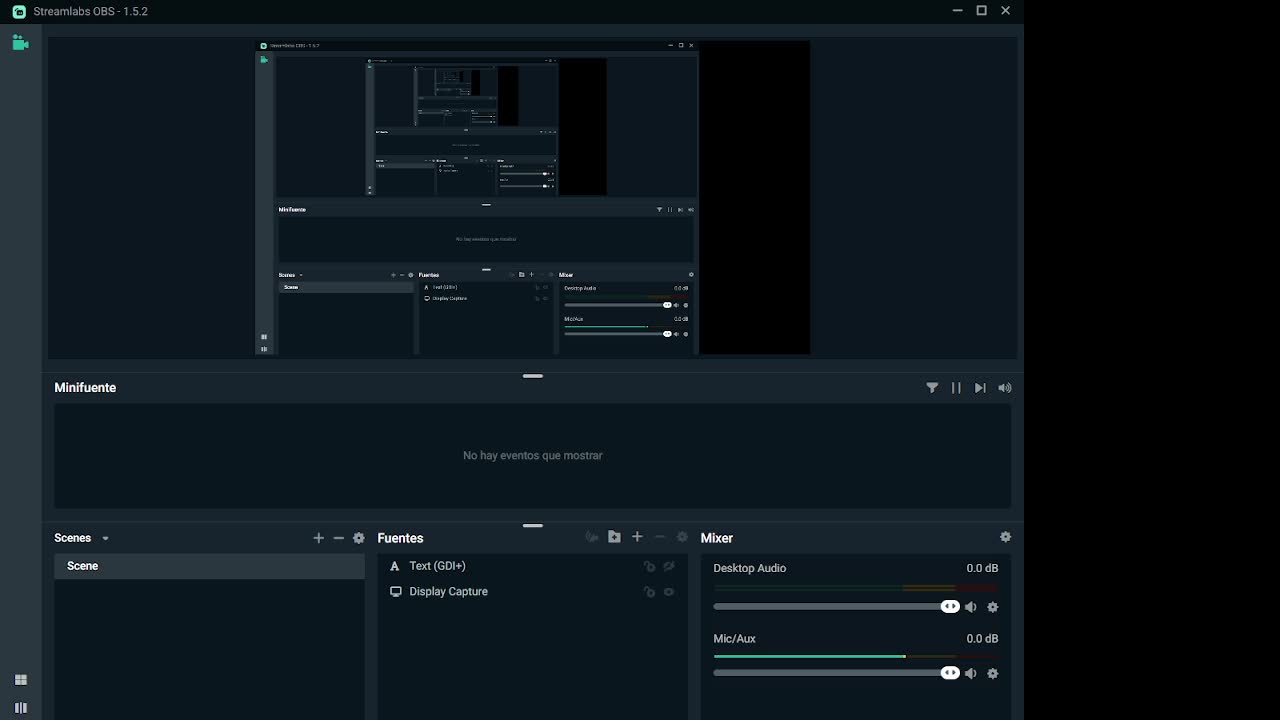Pause the Minifuente alert queue
1280x720 pixels.
tap(956, 388)
